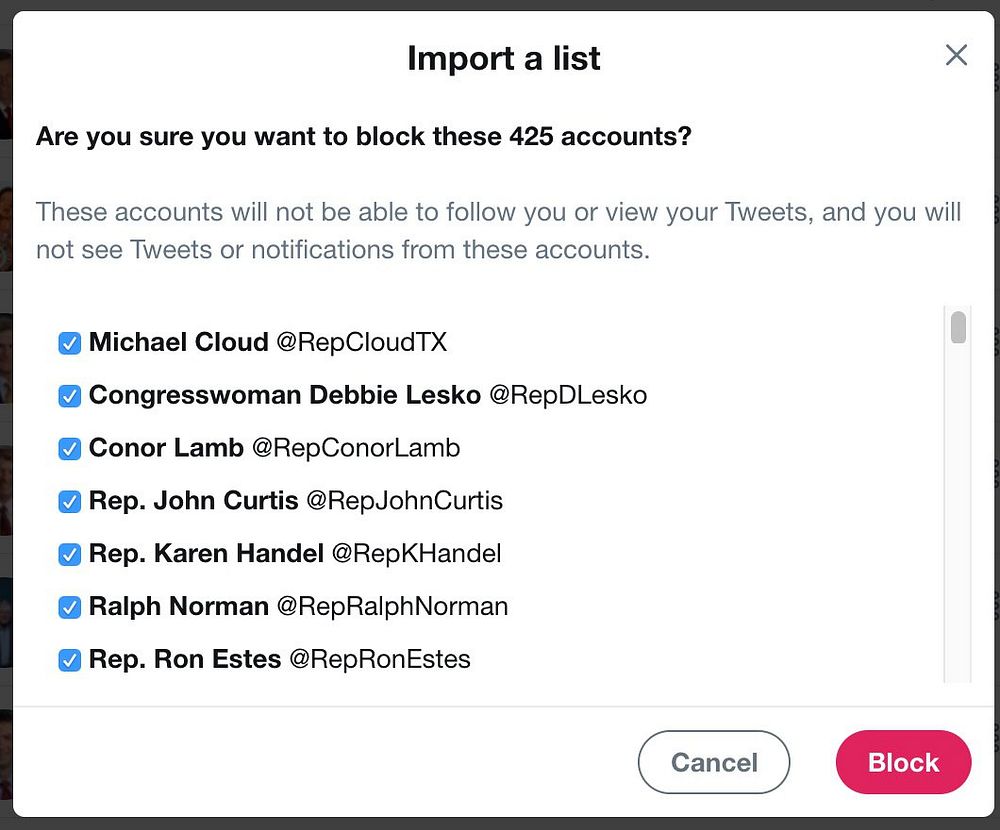Image resolution: width=1000 pixels, height=830 pixels.
Task: Select the @RepRalphNorman handle
Action: (392, 606)
